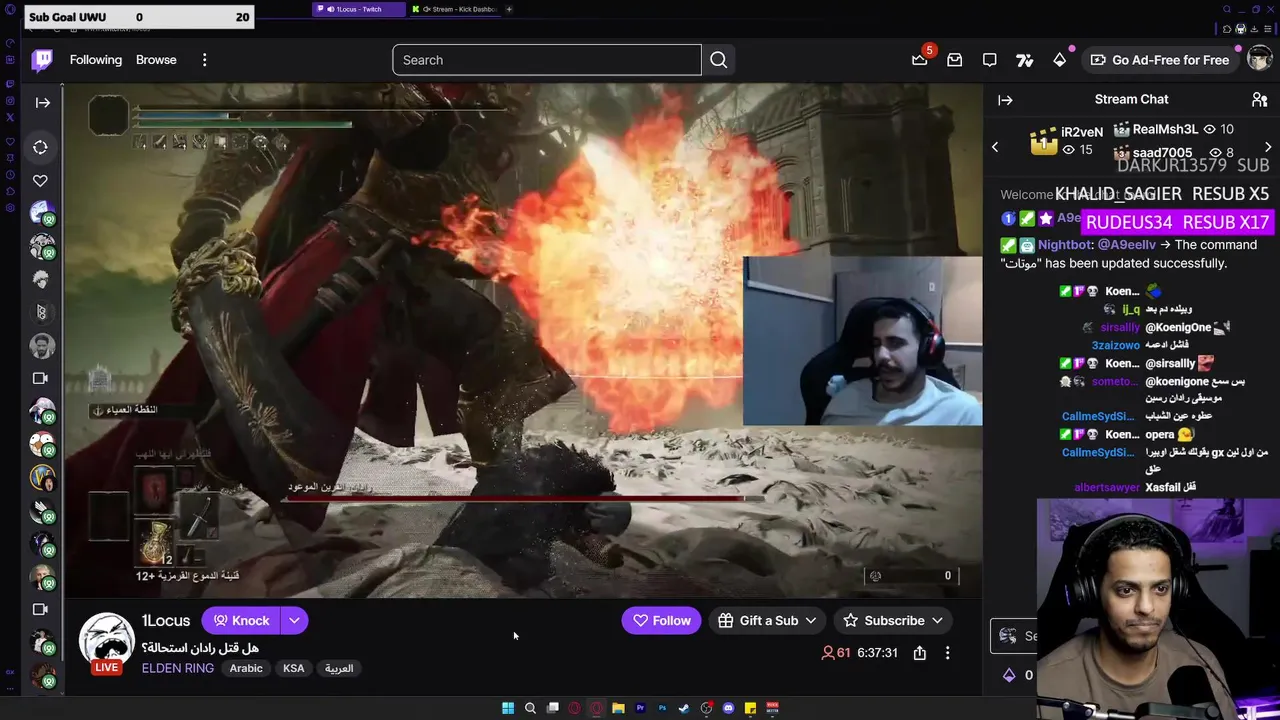1280x720 pixels.
Task: Open the Following page
Action: tap(96, 60)
